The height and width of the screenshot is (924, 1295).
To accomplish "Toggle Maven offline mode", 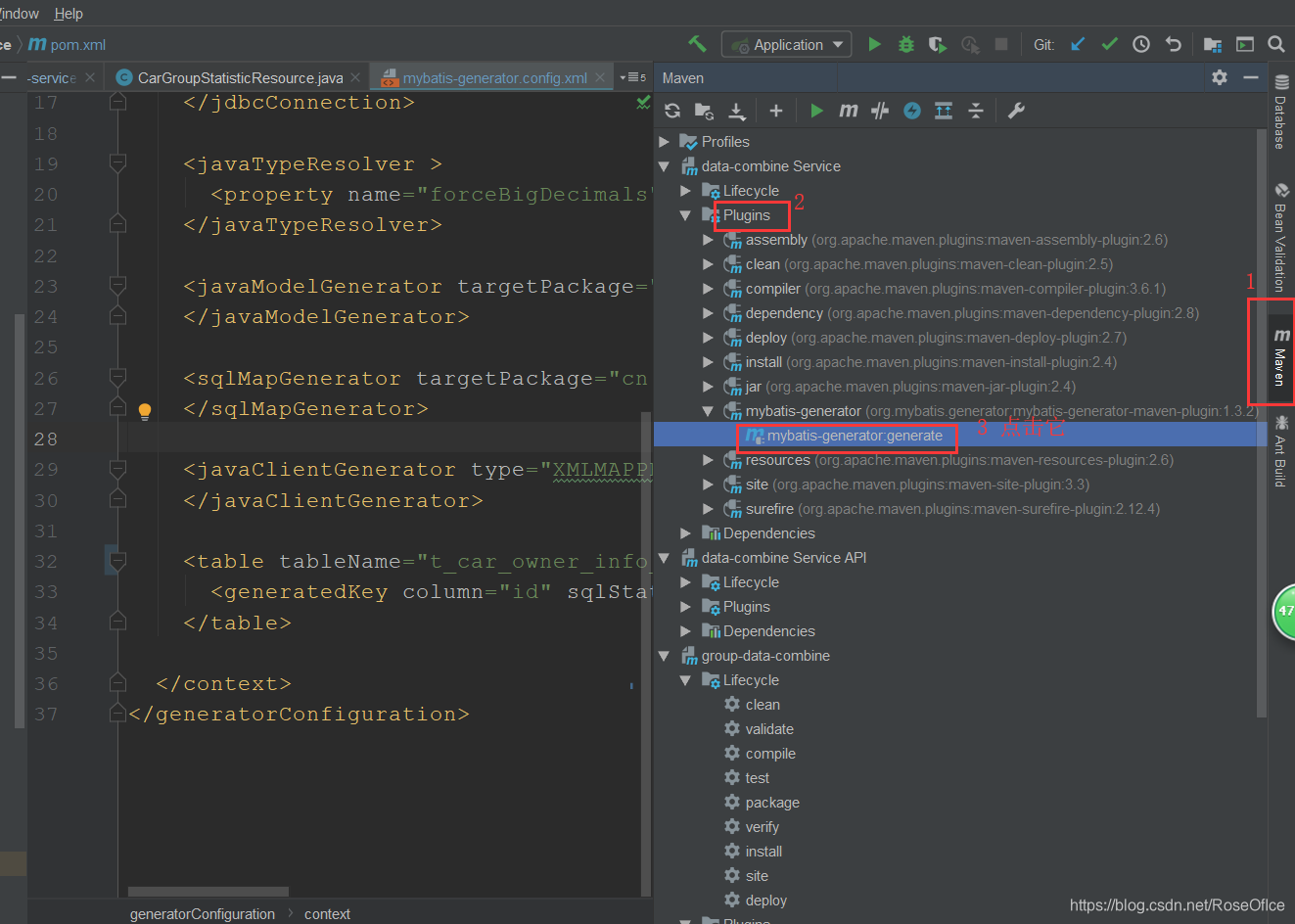I will tap(880, 111).
